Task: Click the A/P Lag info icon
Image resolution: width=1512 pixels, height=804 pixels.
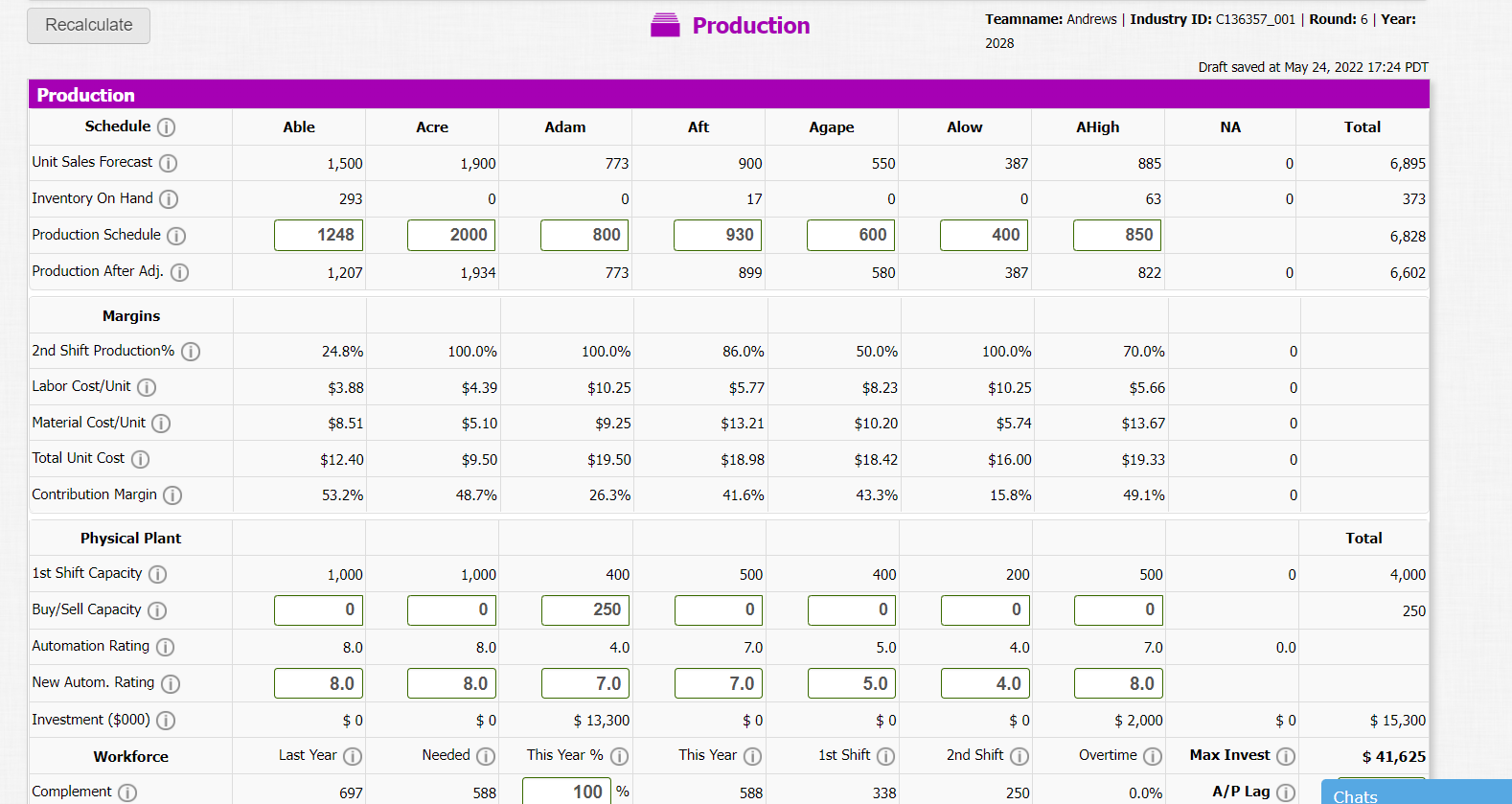Action: pyautogui.click(x=1286, y=793)
